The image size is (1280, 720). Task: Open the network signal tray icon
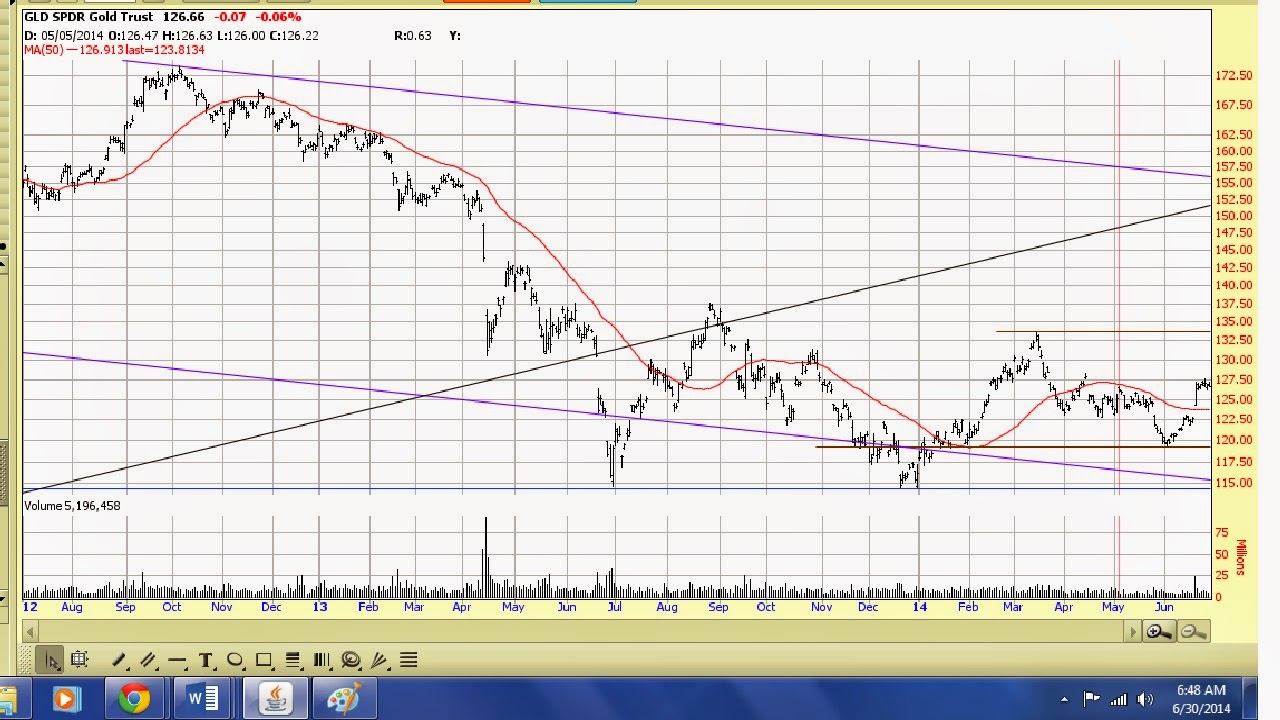pos(1119,699)
